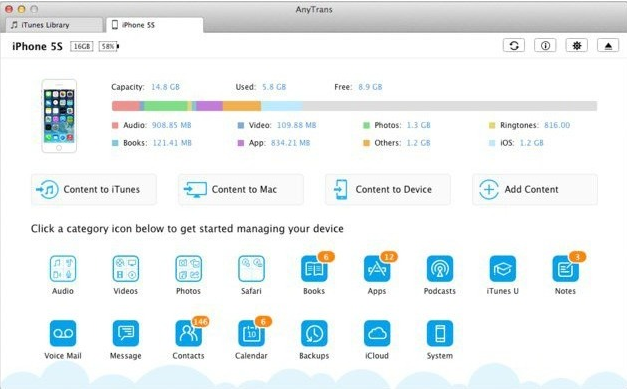Open the System category
The image size is (627, 392).
pos(439,333)
